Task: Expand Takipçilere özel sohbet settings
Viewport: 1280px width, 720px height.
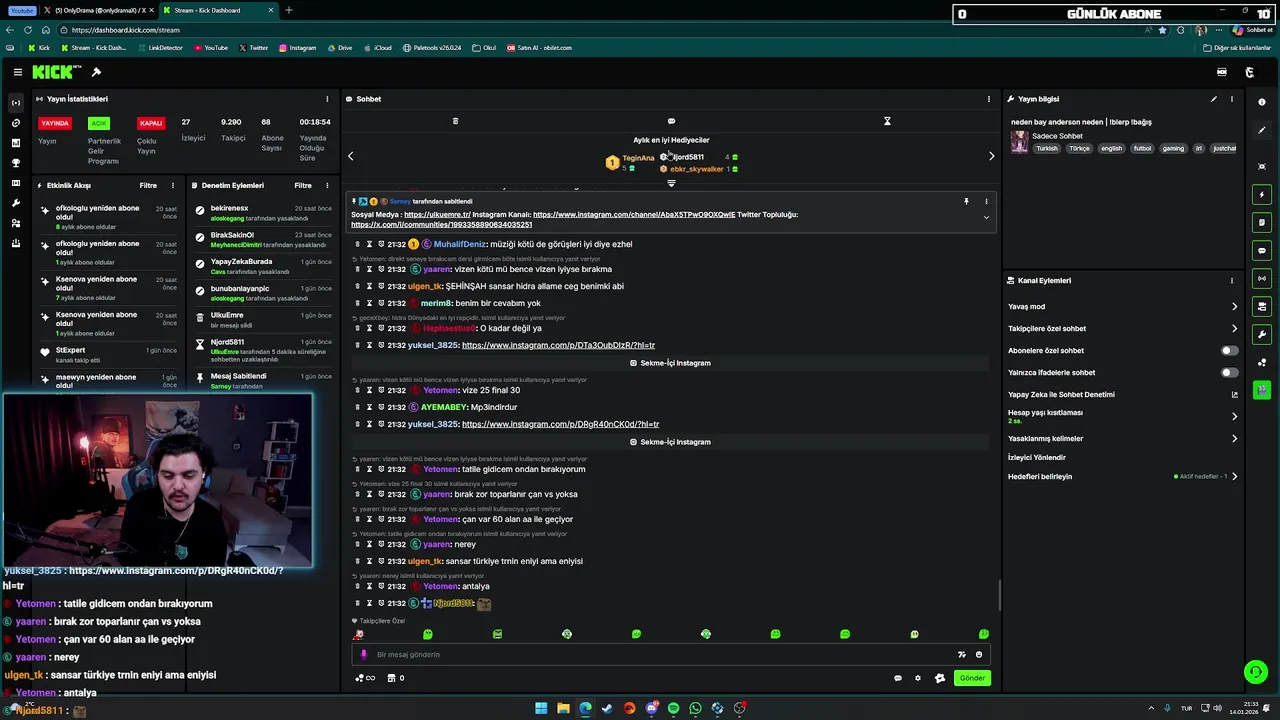Action: coord(1122,328)
